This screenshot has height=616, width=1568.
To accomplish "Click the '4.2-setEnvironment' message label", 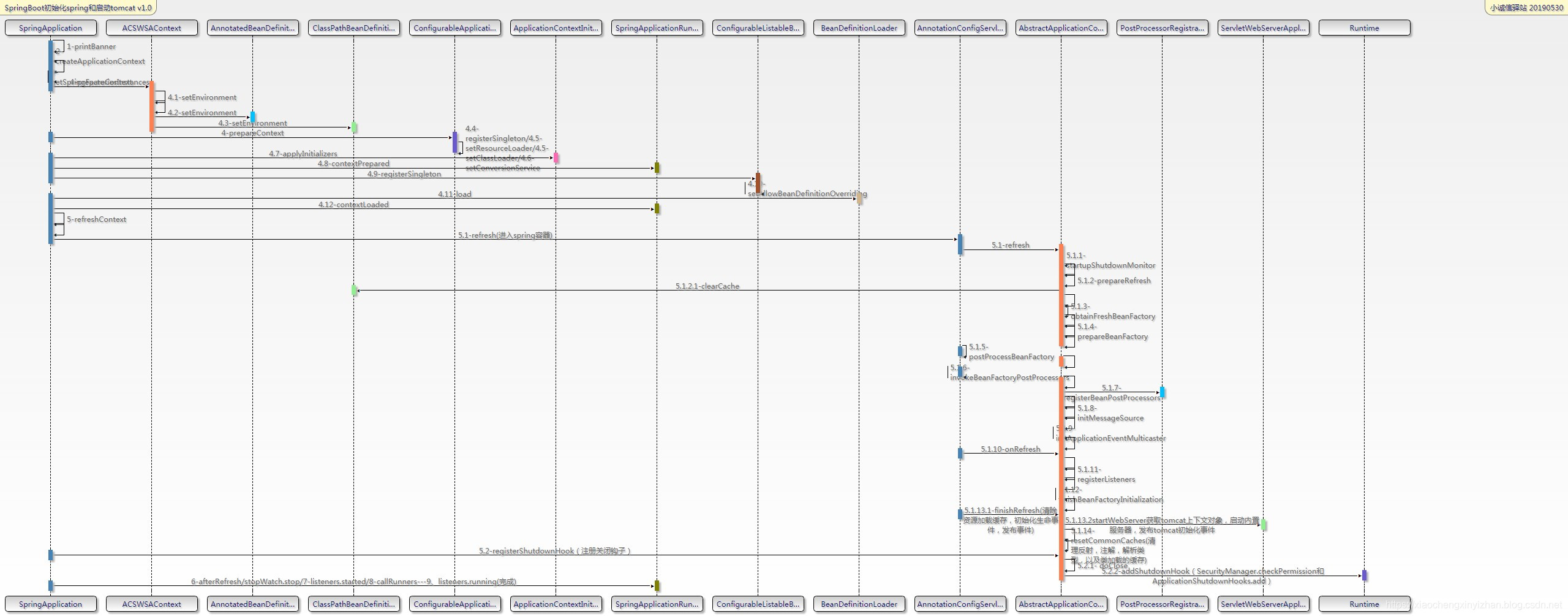I will (202, 113).
